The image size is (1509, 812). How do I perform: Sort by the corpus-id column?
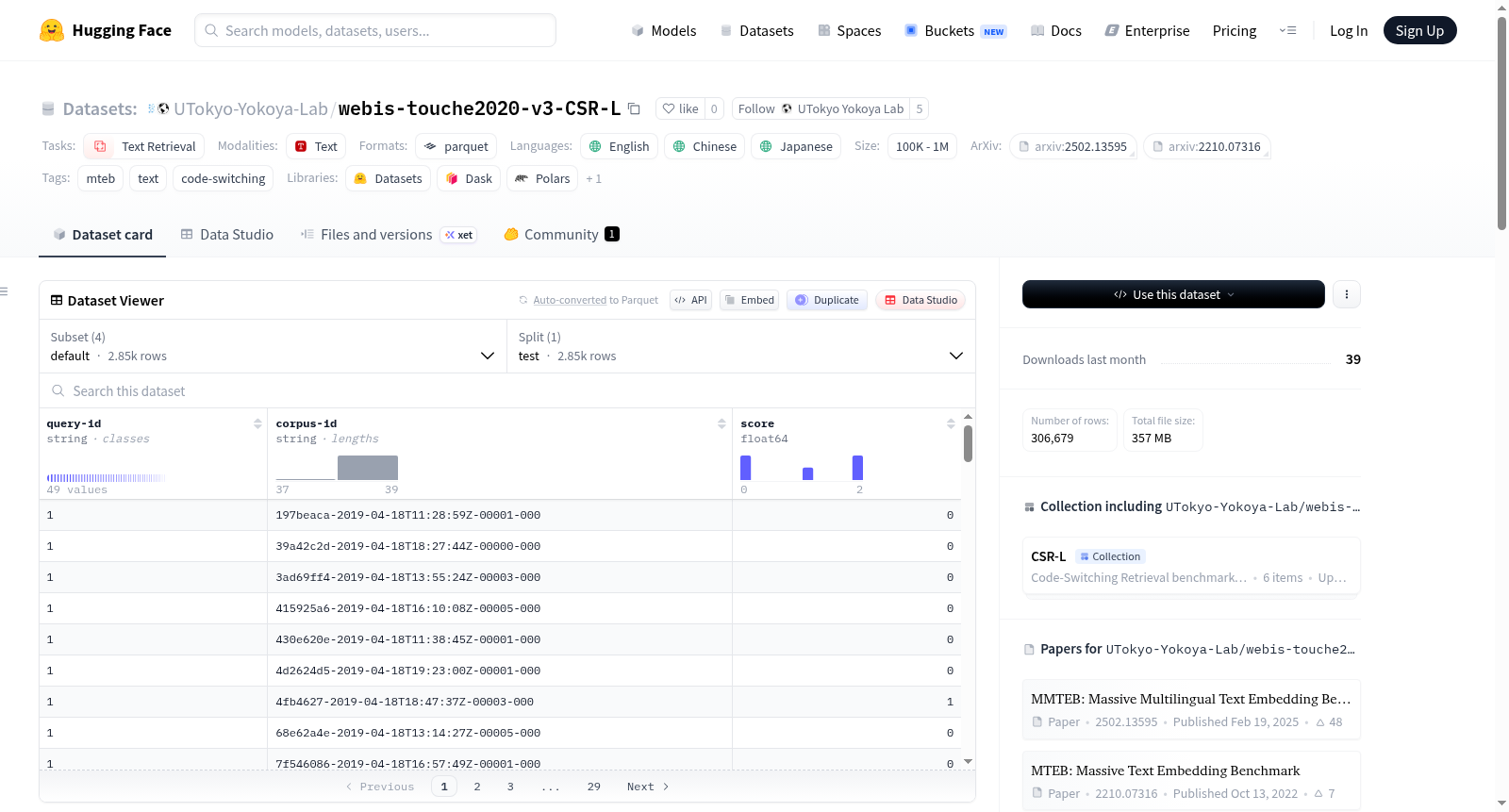click(721, 423)
